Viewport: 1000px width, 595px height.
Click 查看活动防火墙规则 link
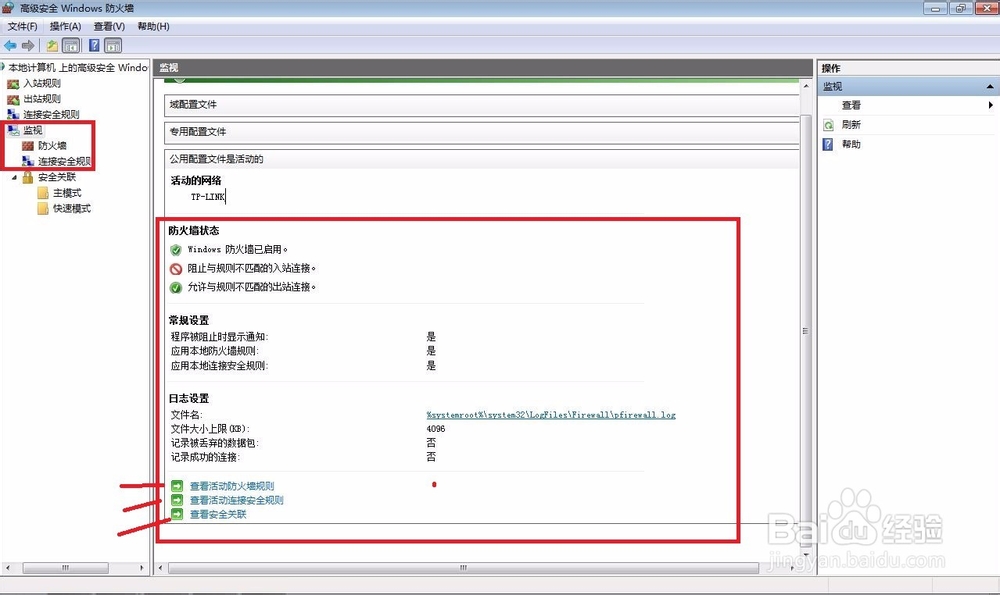click(232, 486)
